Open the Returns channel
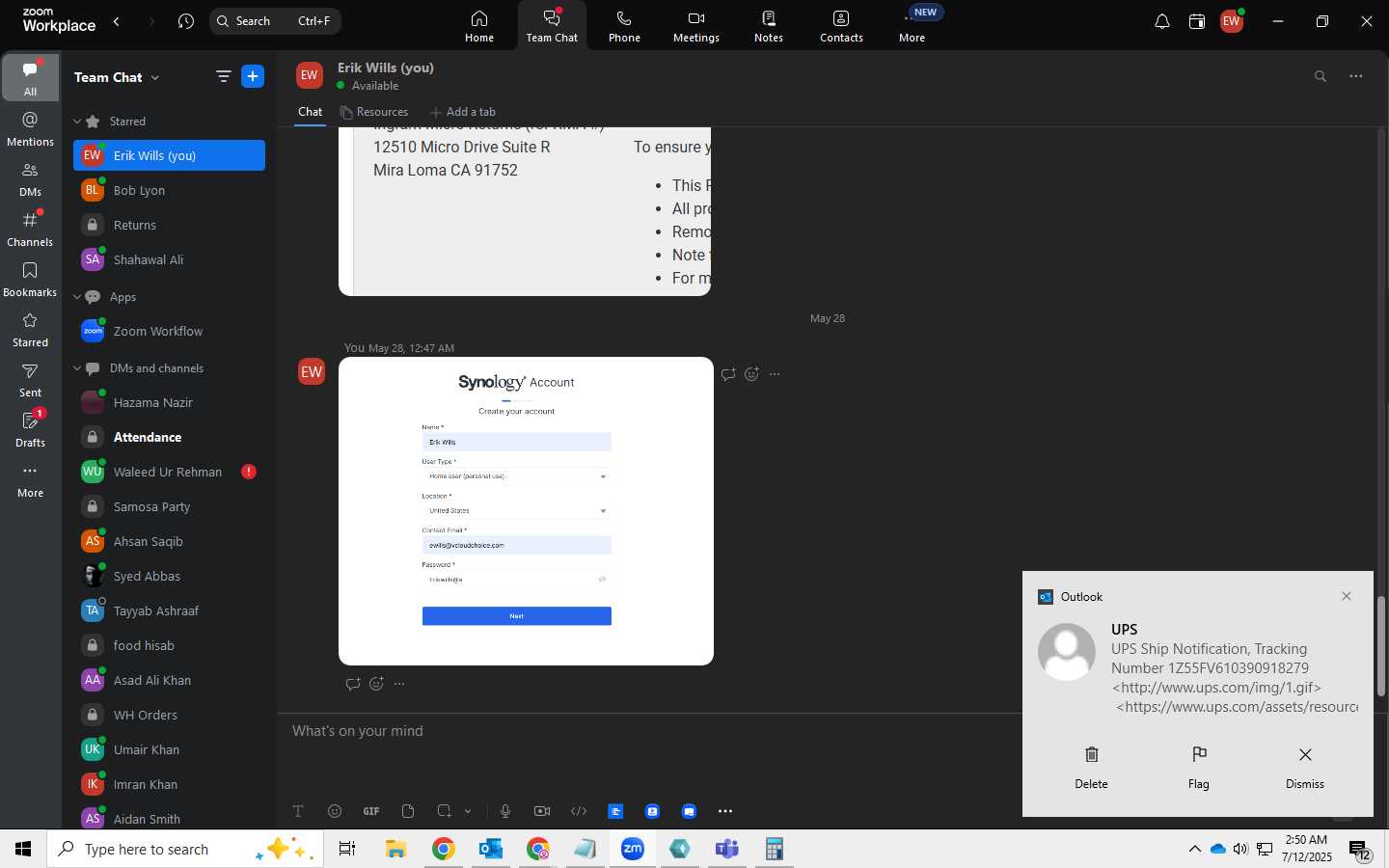 point(169,225)
